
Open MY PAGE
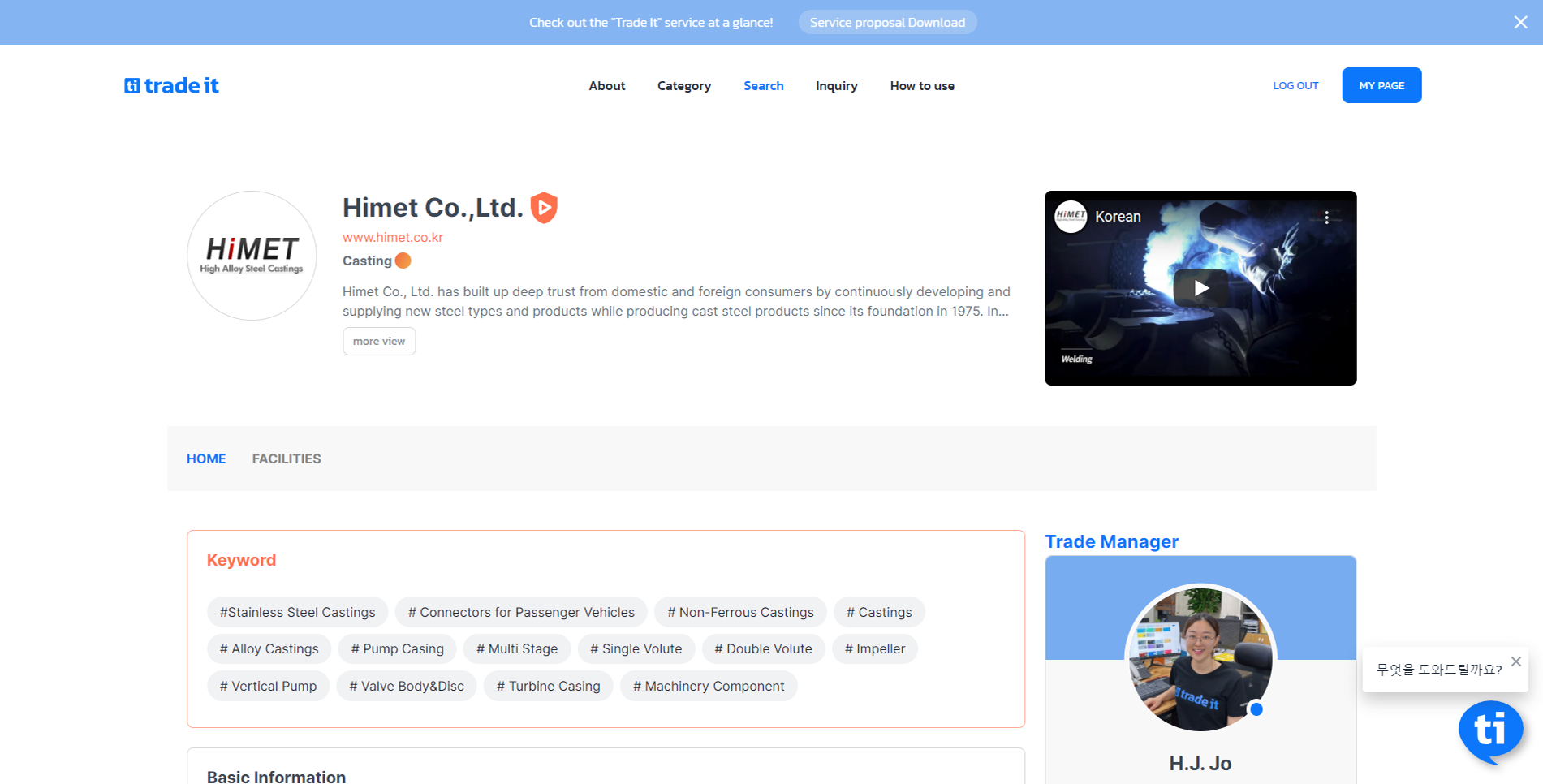pos(1381,85)
